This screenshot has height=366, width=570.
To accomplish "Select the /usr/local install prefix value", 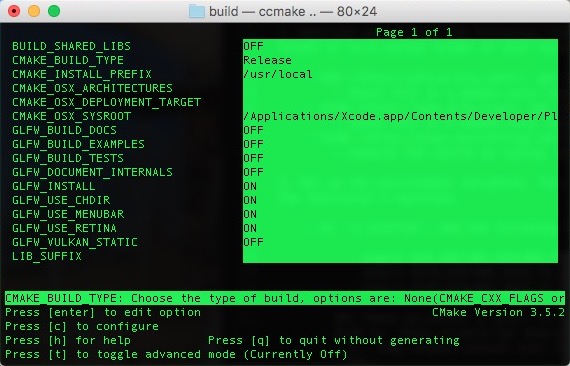I will [278, 74].
